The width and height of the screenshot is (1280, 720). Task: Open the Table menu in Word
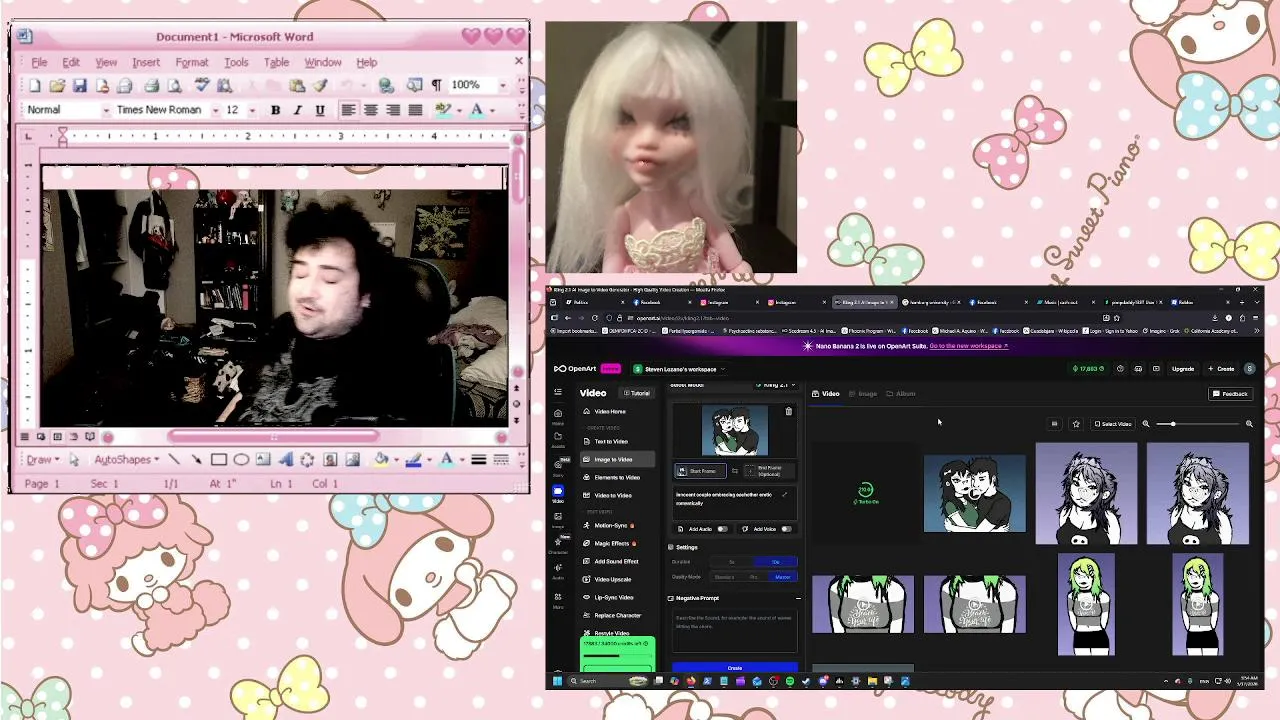(x=276, y=62)
